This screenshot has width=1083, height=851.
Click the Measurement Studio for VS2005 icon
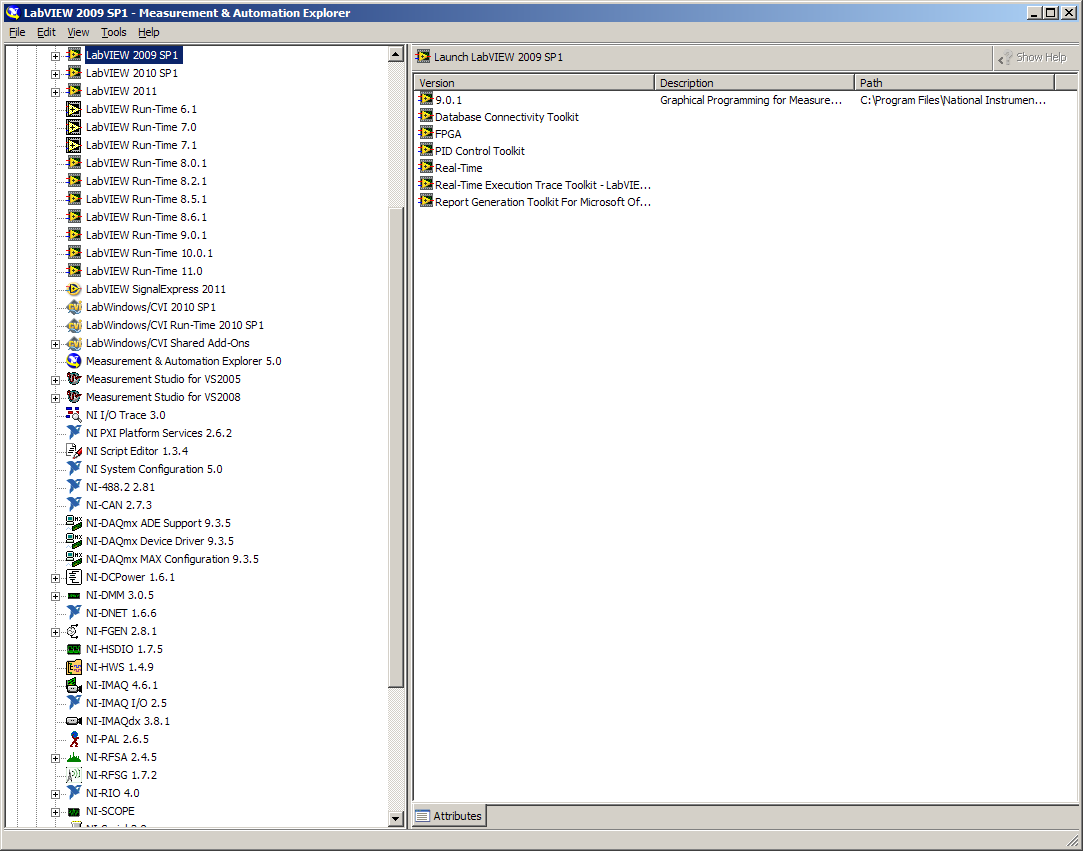(x=74, y=379)
